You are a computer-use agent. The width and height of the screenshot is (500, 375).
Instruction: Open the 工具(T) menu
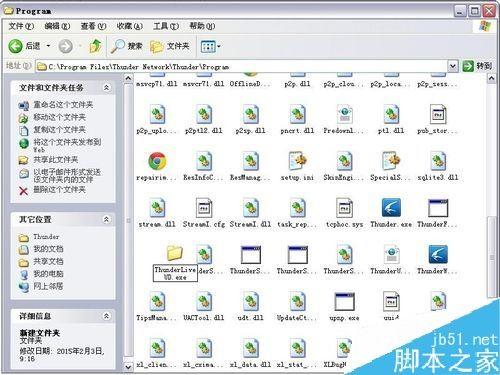pyautogui.click(x=166, y=26)
